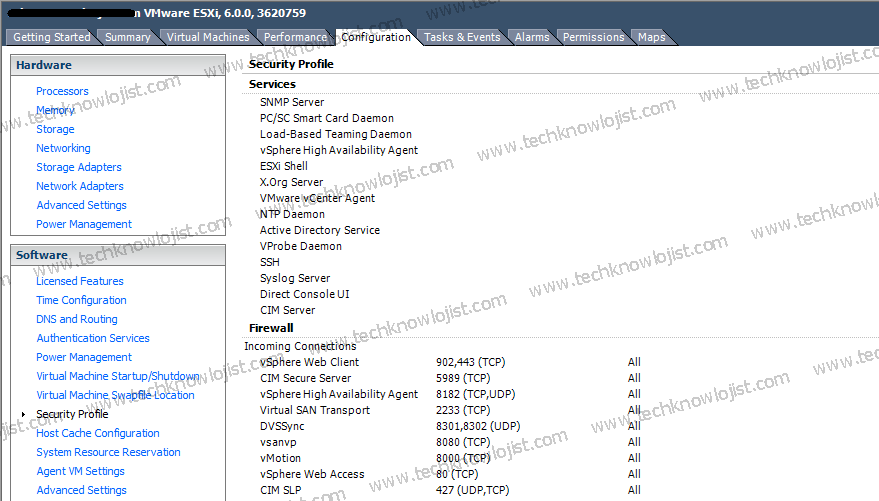Select Syslog Server service
The width and height of the screenshot is (879, 501).
click(x=295, y=278)
